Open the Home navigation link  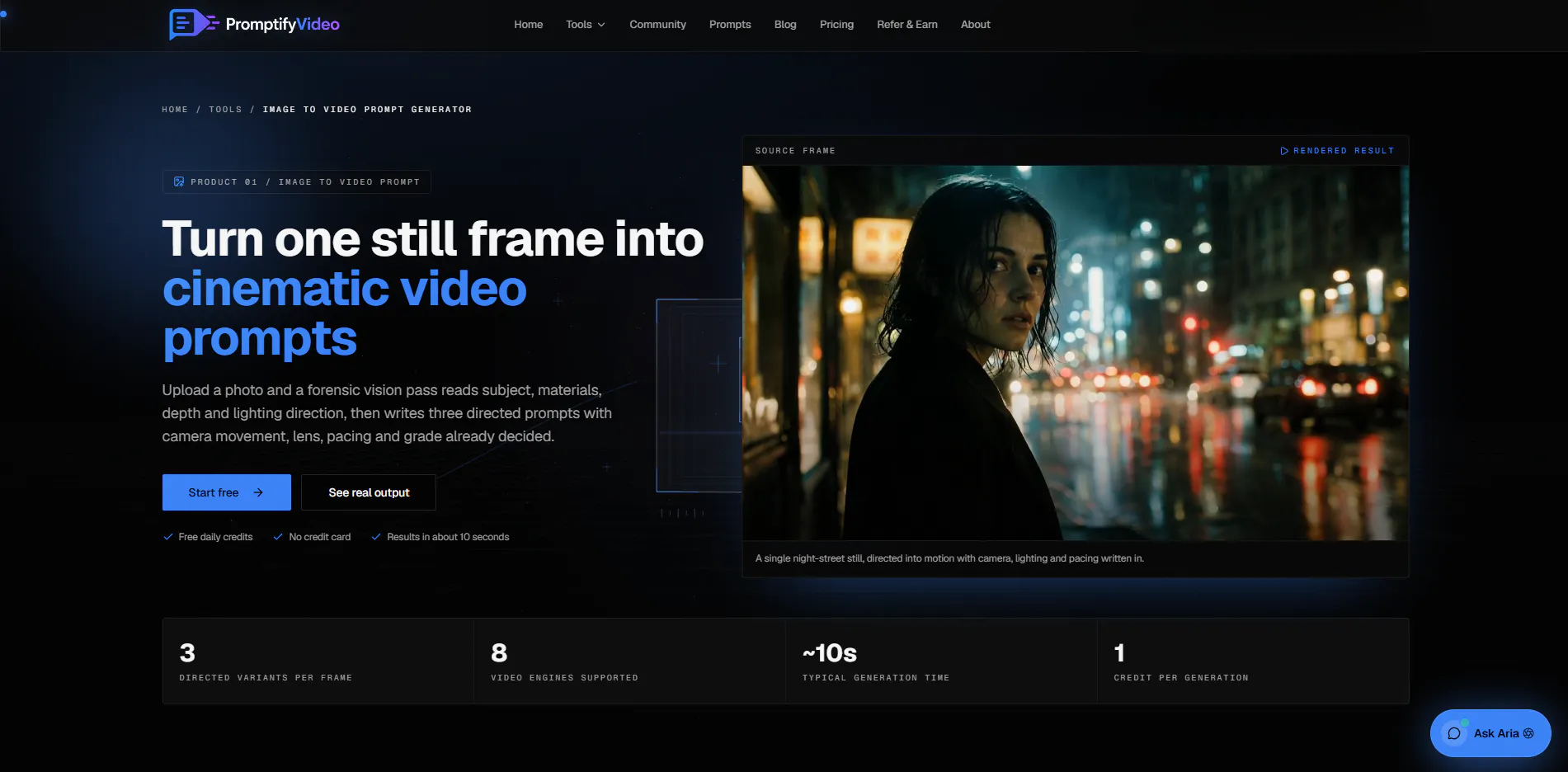click(x=528, y=25)
